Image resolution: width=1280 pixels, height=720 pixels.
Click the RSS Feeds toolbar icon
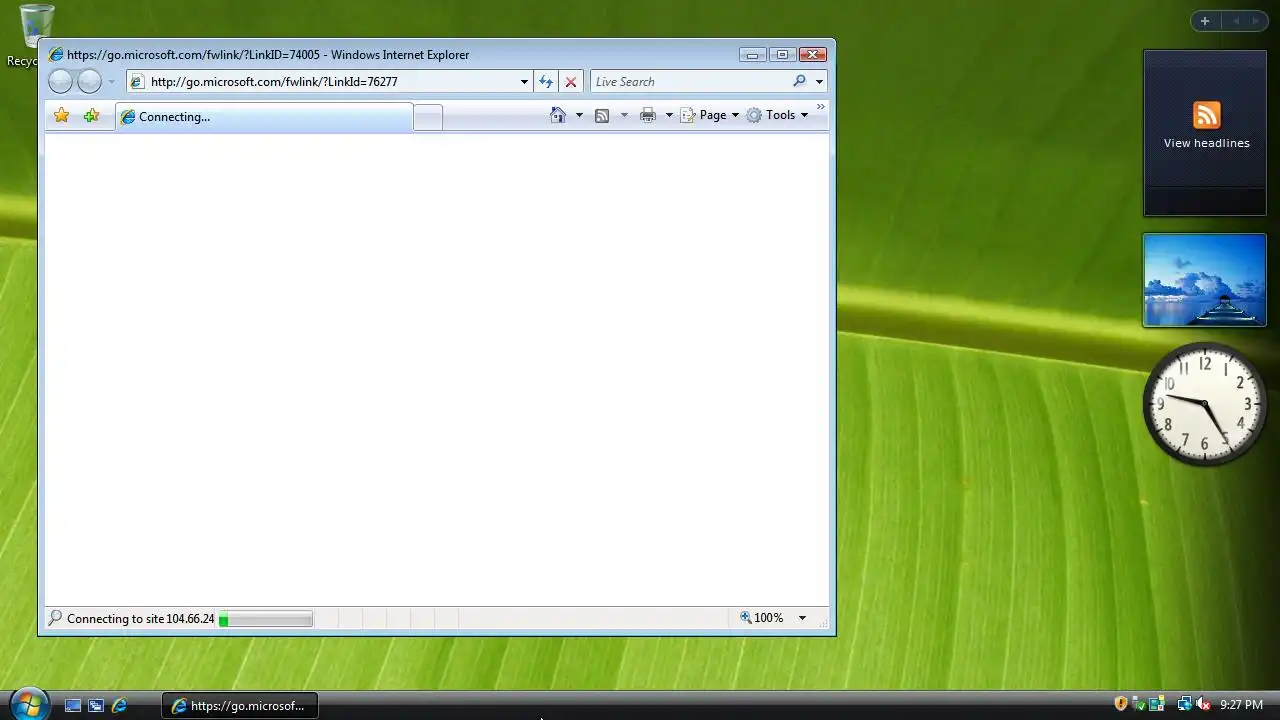tap(602, 115)
